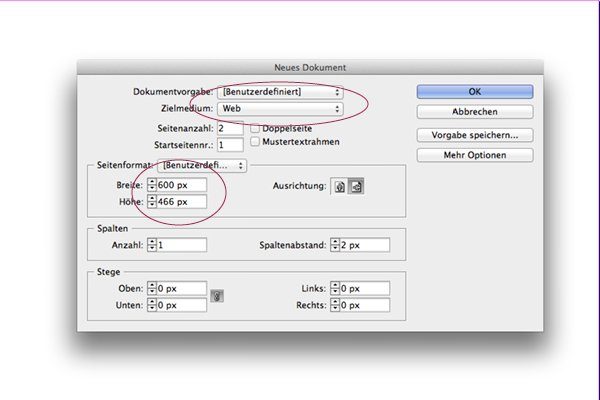The image size is (600, 400).
Task: Click the Spaltenabstand stepper arrows
Action: tap(335, 245)
